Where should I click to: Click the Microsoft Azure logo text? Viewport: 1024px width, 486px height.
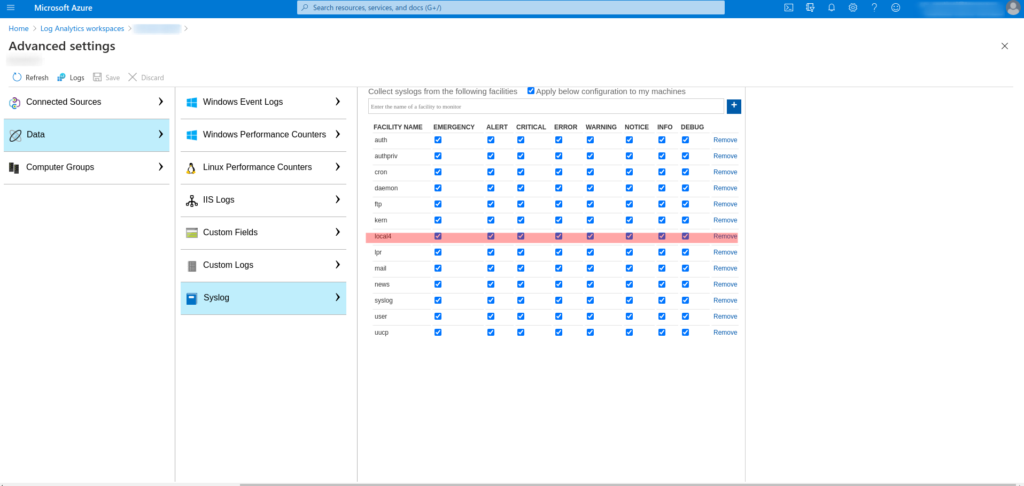(x=63, y=8)
